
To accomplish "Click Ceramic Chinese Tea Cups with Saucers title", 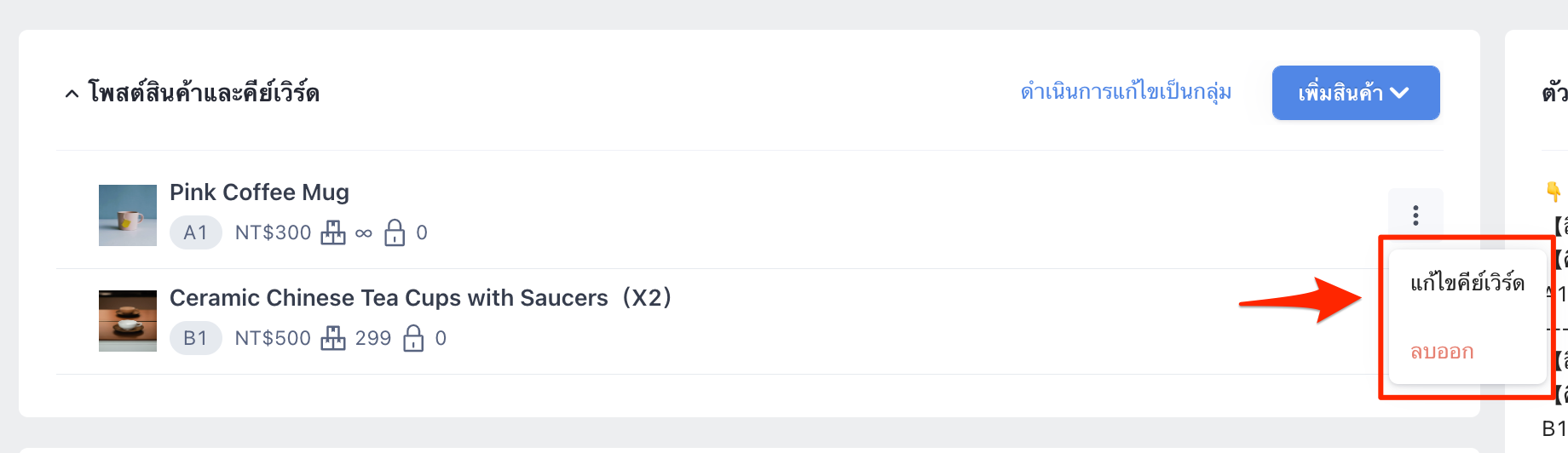I will (420, 298).
